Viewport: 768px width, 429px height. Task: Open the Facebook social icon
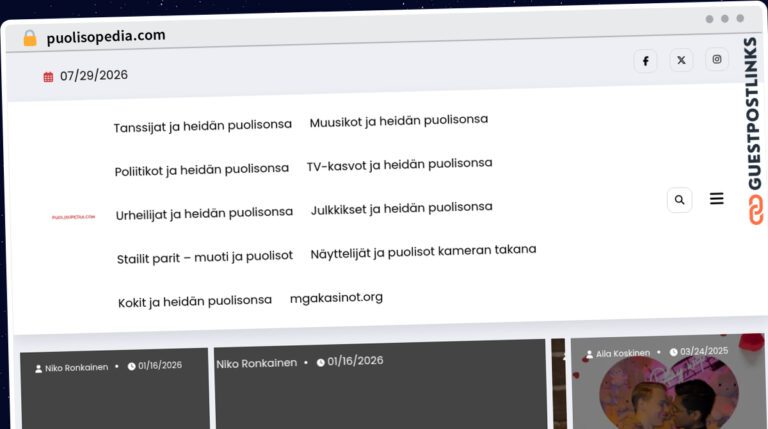646,61
